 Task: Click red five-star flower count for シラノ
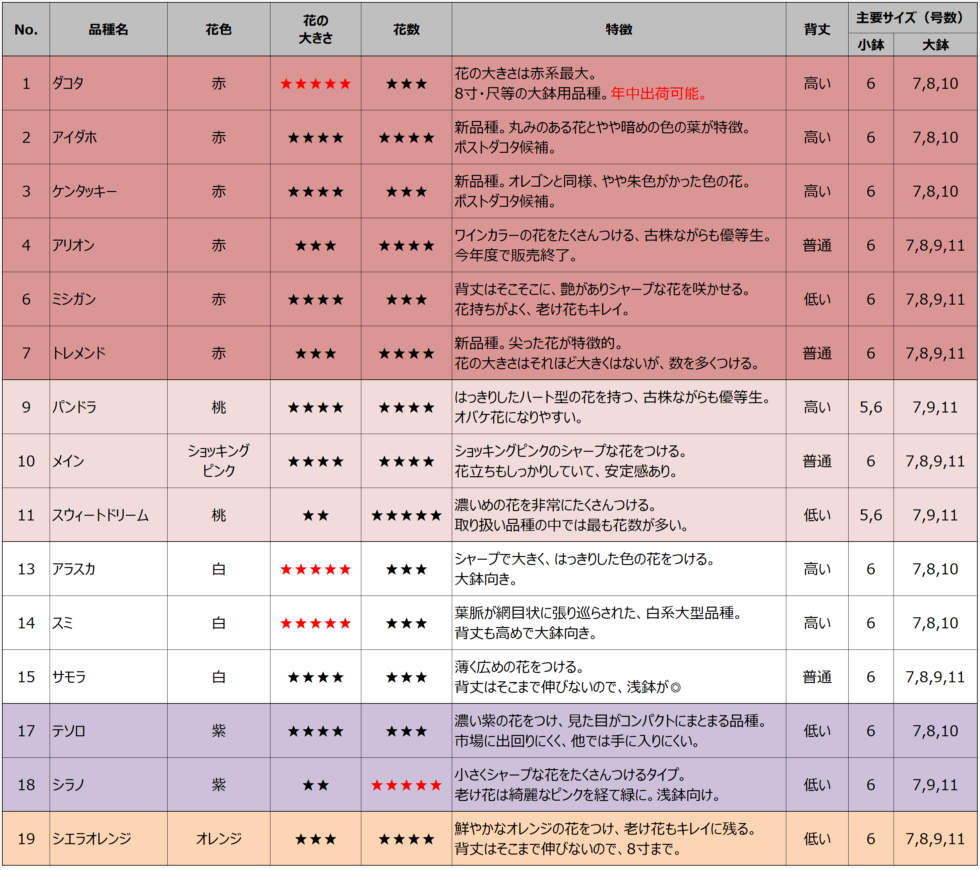[x=406, y=785]
